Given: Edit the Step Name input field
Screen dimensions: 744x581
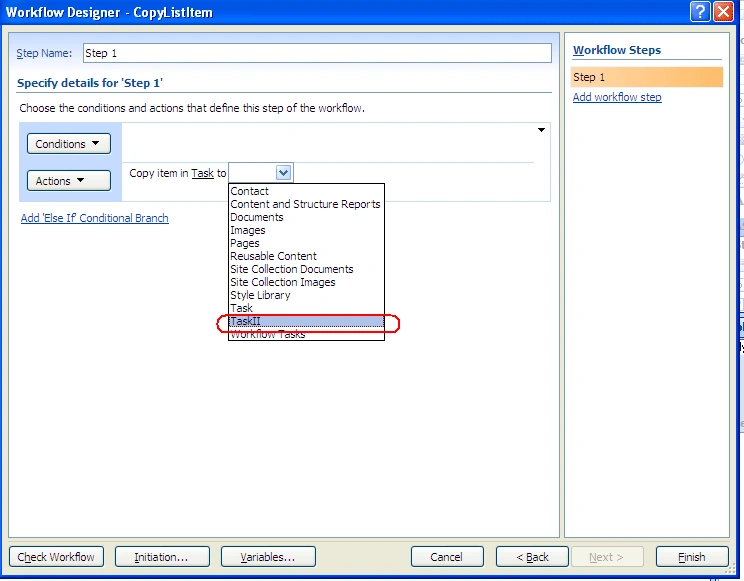Looking at the screenshot, I should (317, 53).
